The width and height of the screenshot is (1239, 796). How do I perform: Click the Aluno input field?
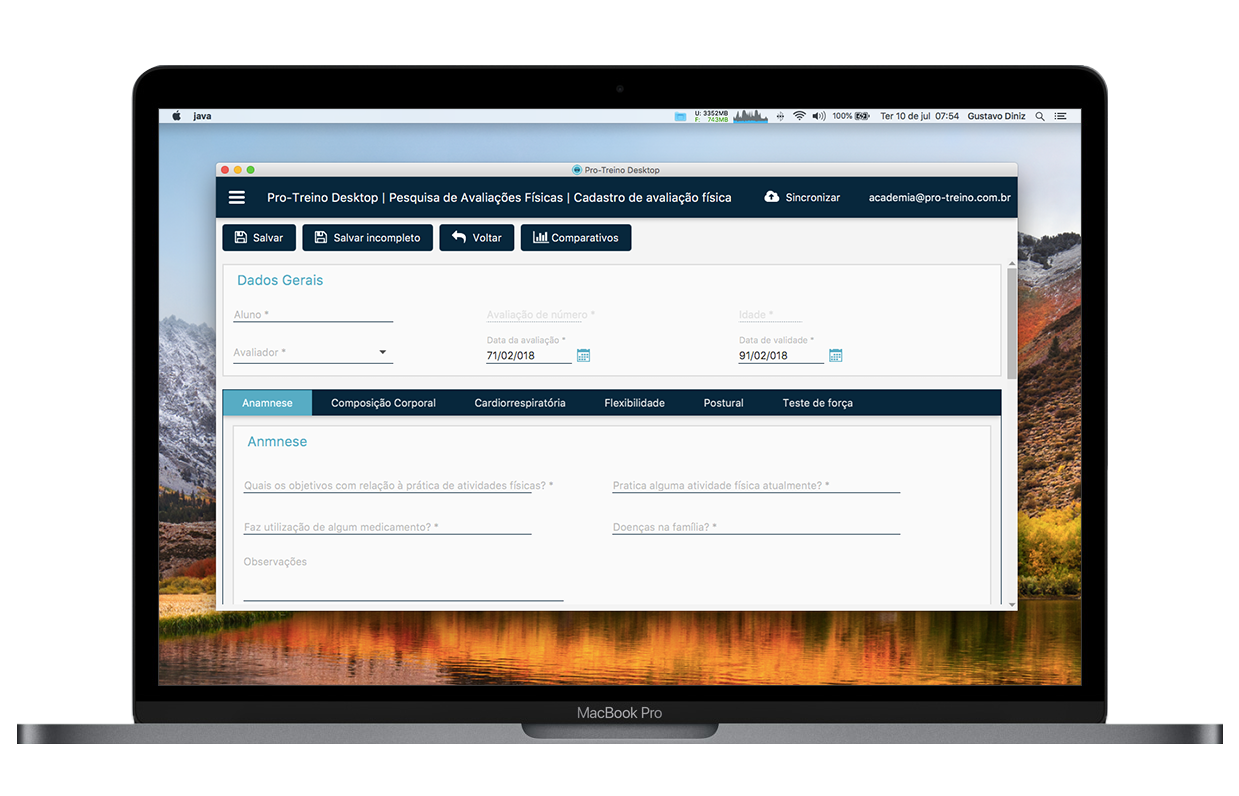click(x=313, y=315)
